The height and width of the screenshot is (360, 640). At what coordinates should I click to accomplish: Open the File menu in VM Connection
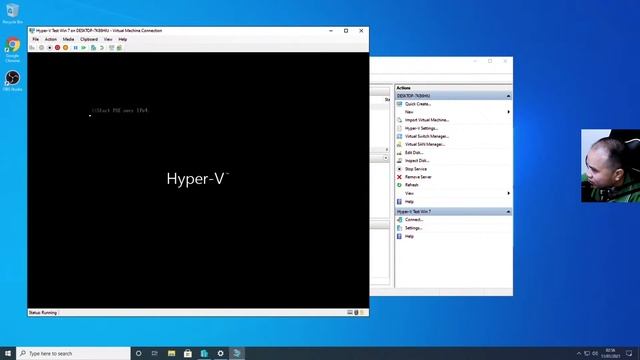pyautogui.click(x=36, y=39)
